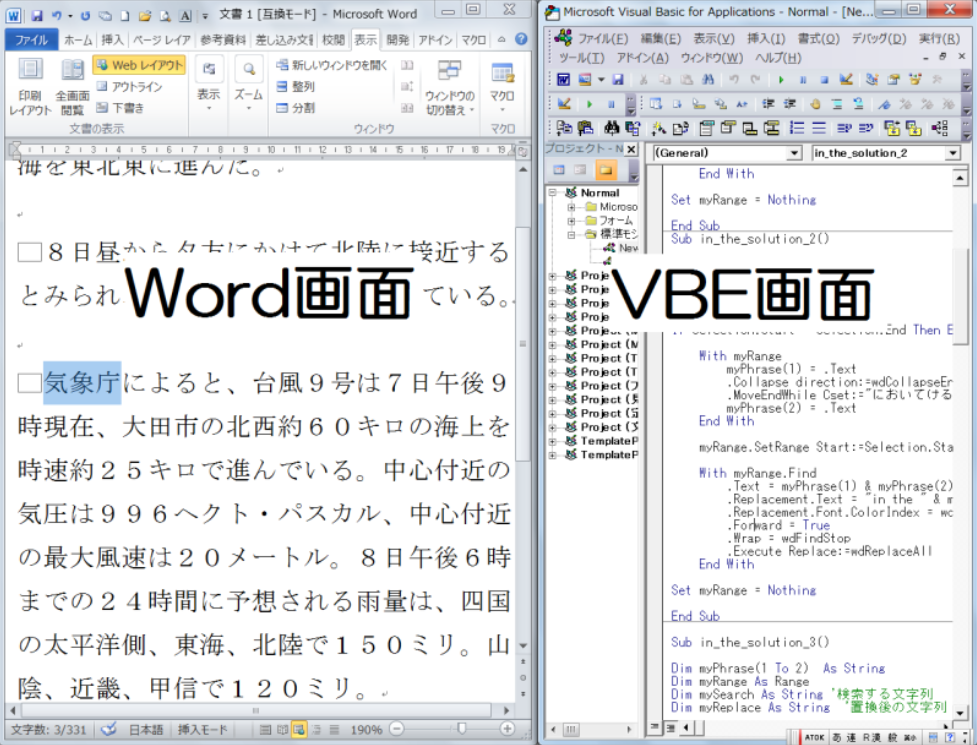The image size is (977, 745).
Task: Open the ホーム tab in Word
Action: 77,40
